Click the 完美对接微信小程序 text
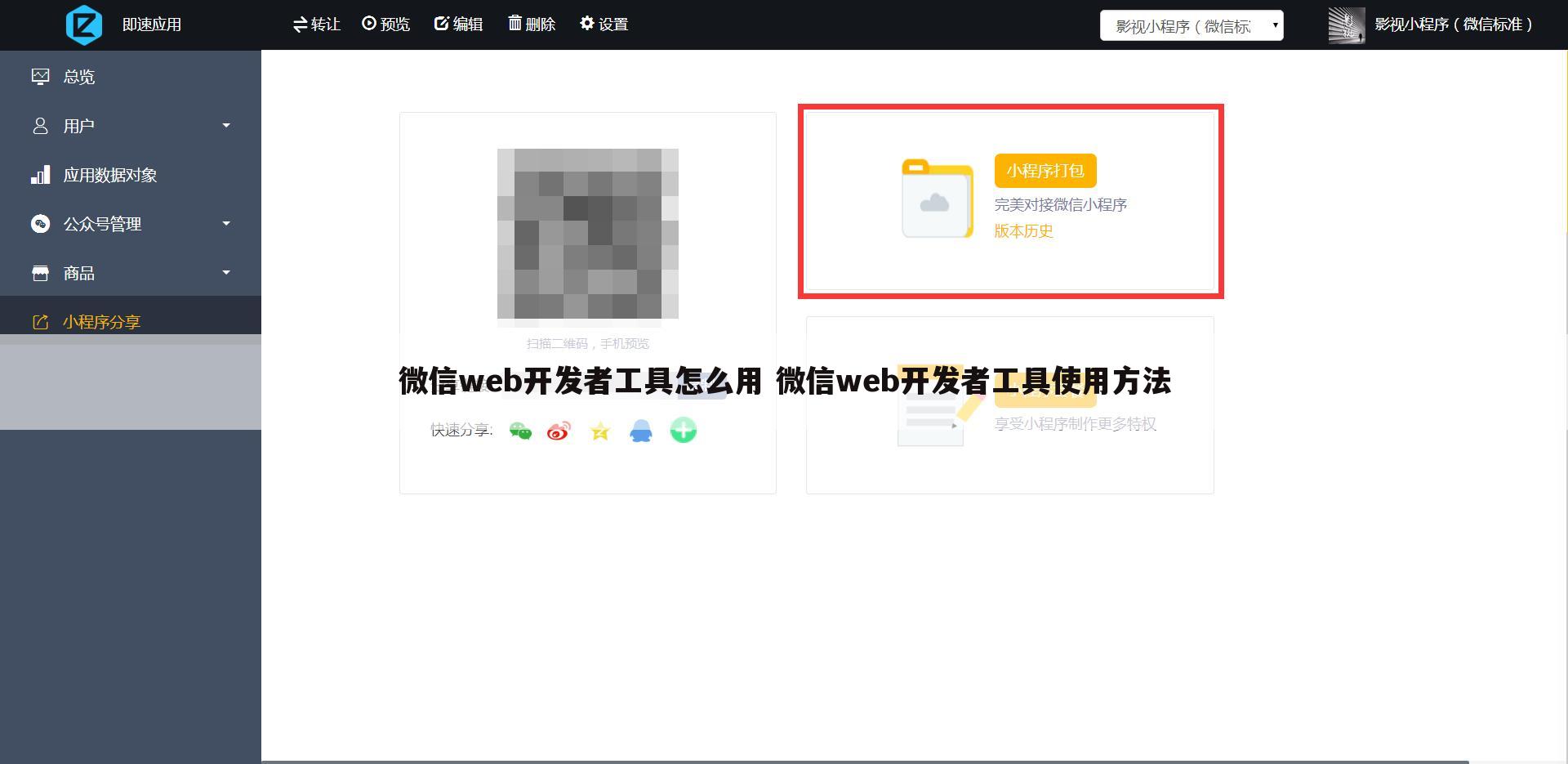Viewport: 1568px width, 764px height. click(1060, 205)
